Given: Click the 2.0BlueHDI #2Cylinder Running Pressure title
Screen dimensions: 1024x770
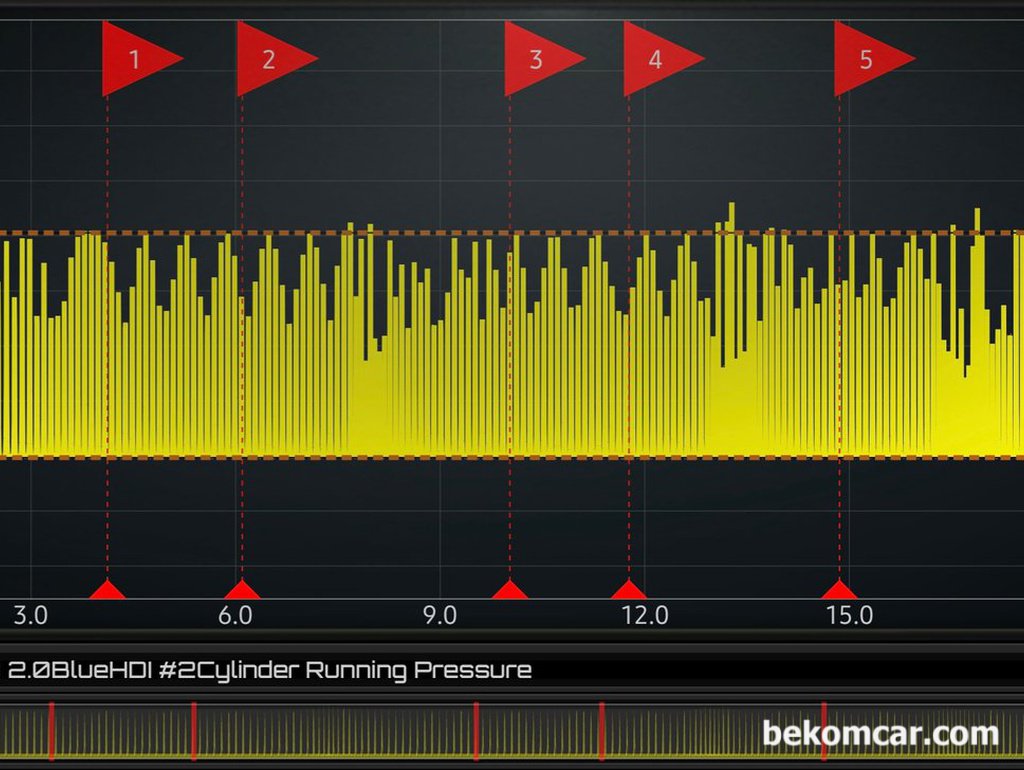Looking at the screenshot, I should pos(269,671).
